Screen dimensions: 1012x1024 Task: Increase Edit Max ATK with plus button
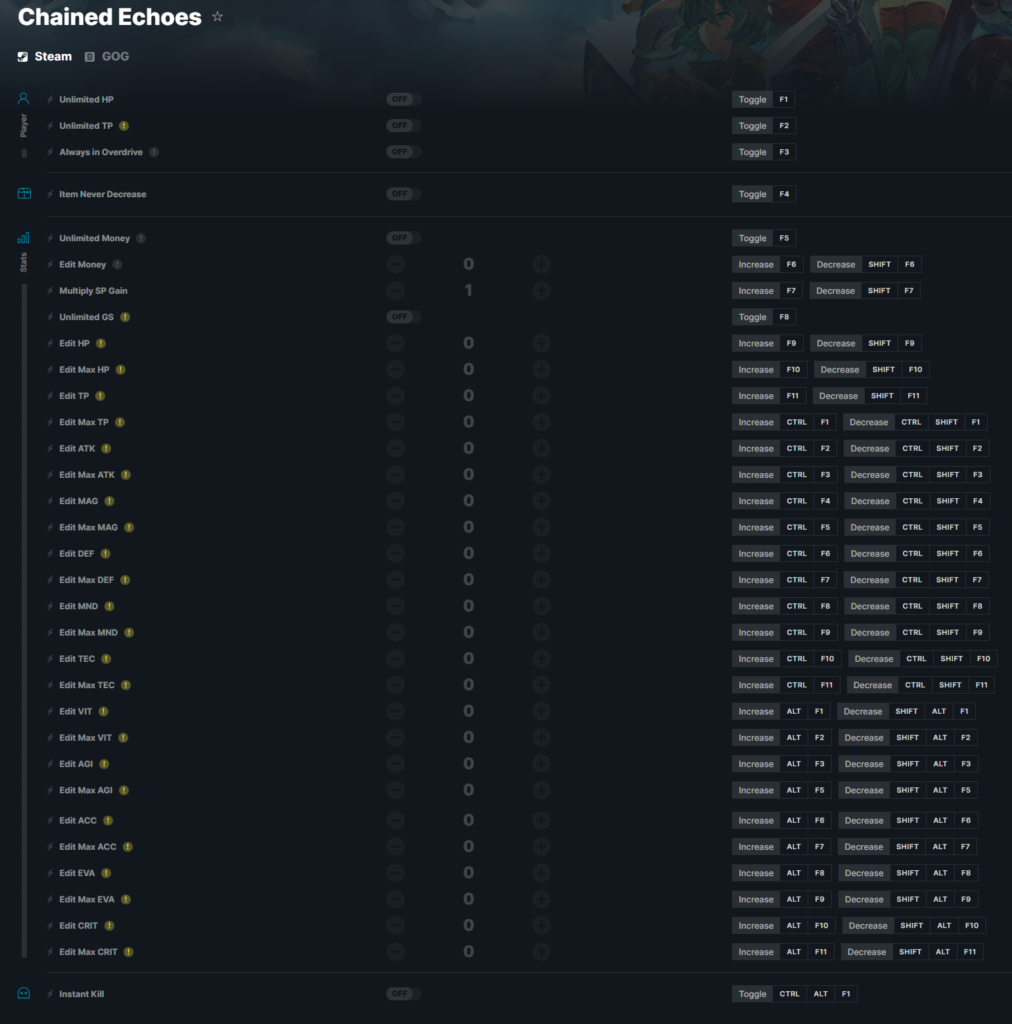[541, 475]
